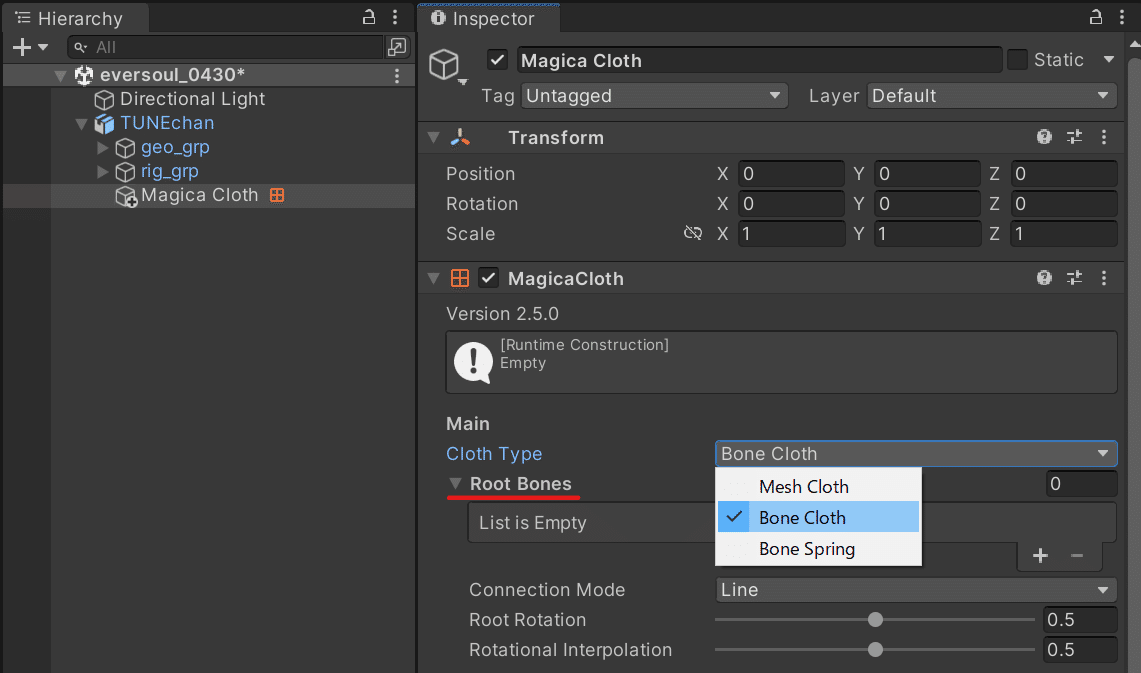Open MagicaCloth presets icon
The width and height of the screenshot is (1141, 673).
tap(1074, 277)
